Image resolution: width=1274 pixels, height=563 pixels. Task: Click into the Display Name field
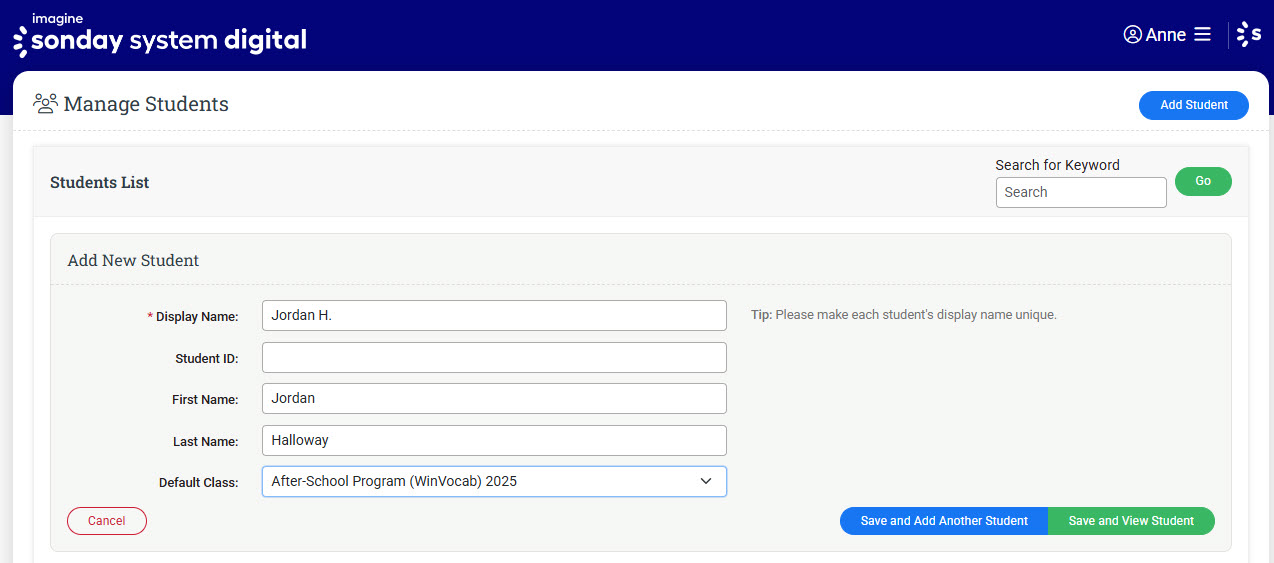coord(494,315)
